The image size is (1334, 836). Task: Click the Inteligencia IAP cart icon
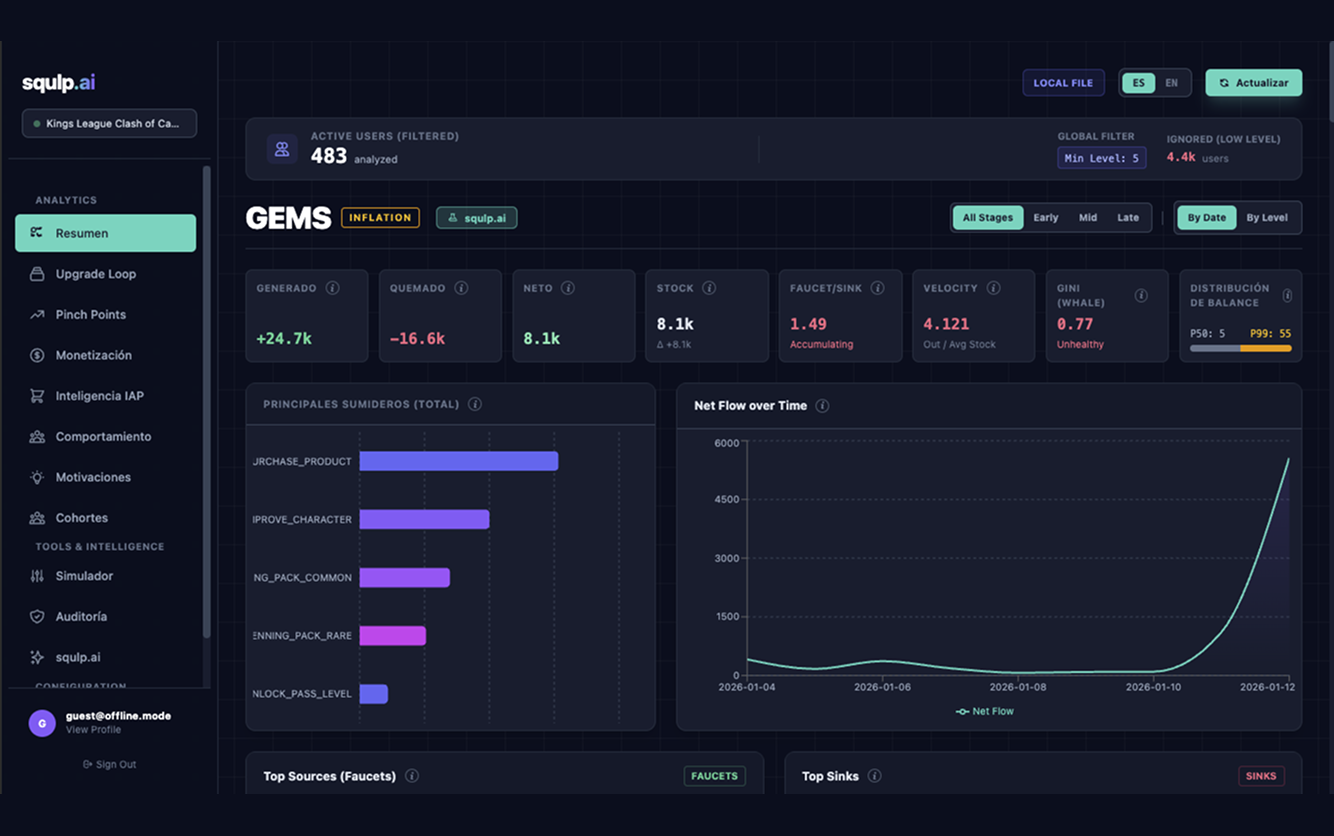click(x=37, y=396)
